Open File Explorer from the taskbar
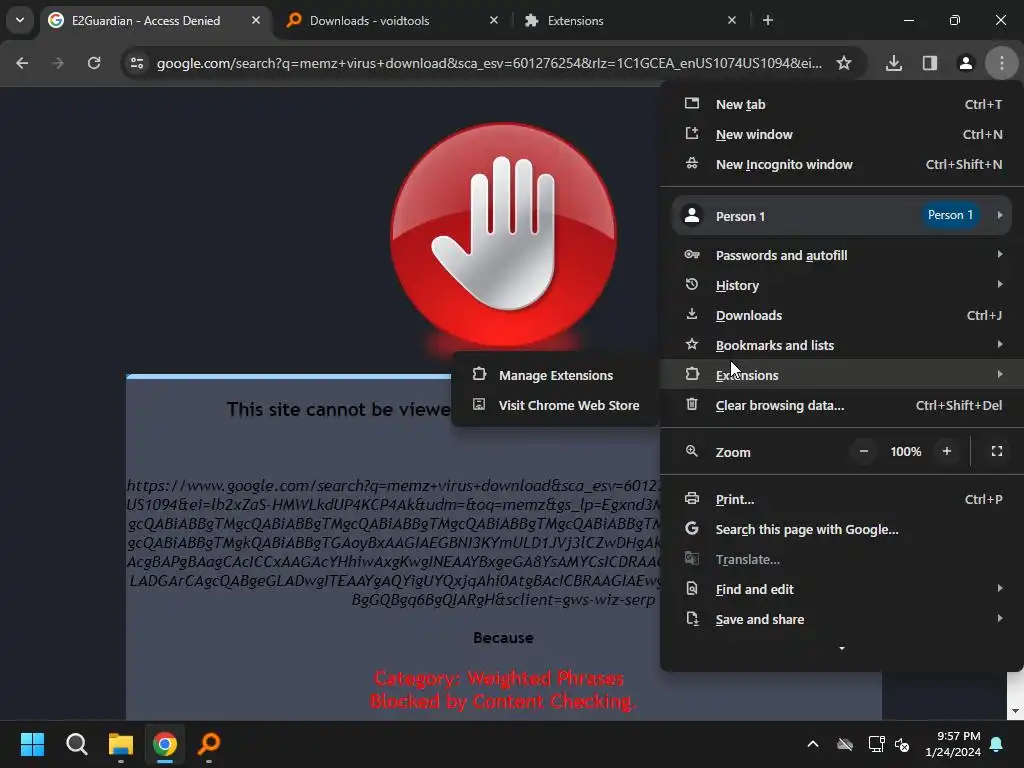Screen dimensions: 1024x768 click(x=121, y=744)
